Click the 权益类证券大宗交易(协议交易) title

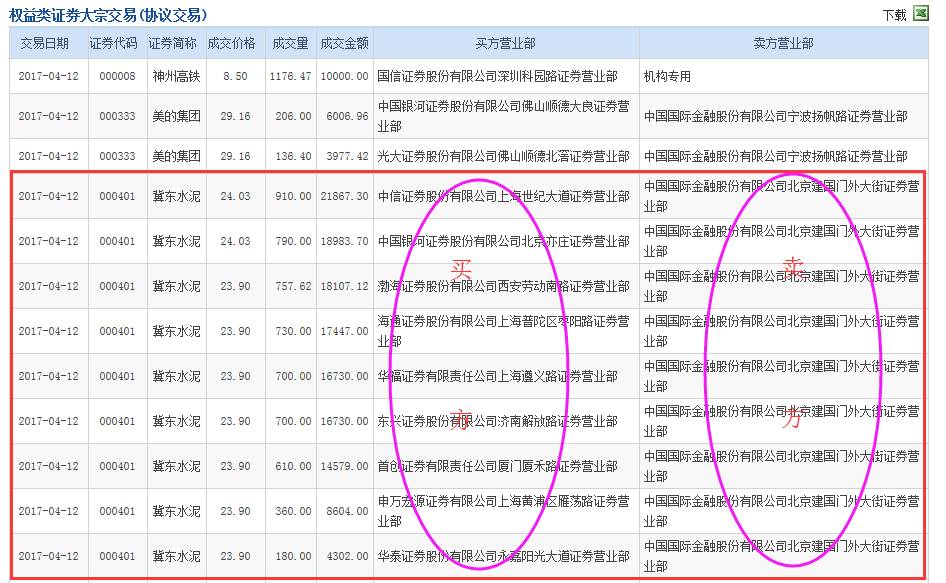click(108, 15)
